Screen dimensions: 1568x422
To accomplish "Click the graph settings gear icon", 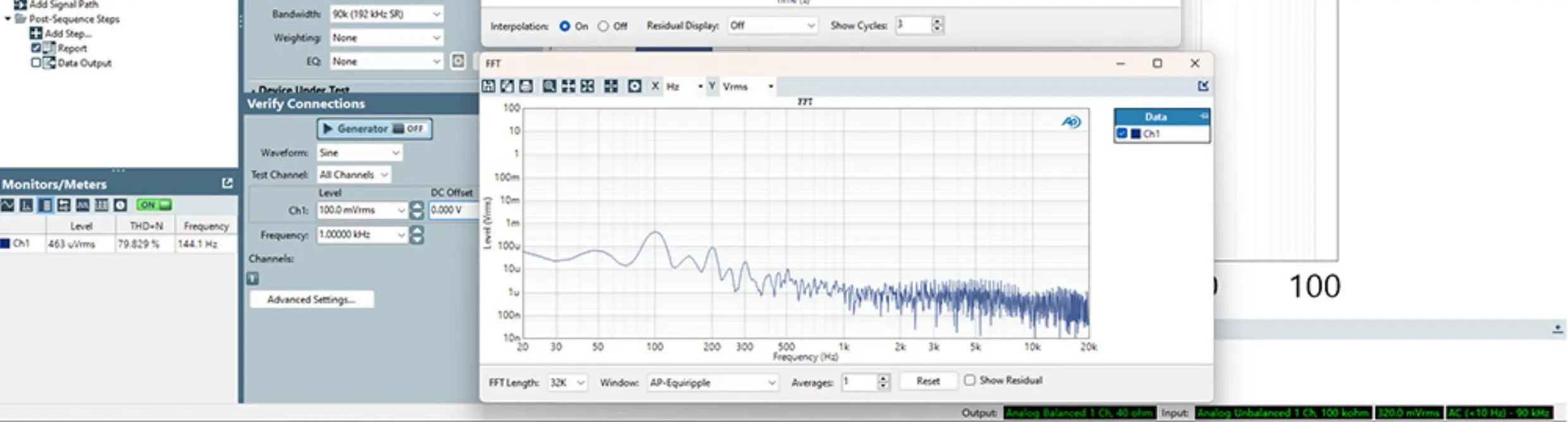I will coord(634,87).
